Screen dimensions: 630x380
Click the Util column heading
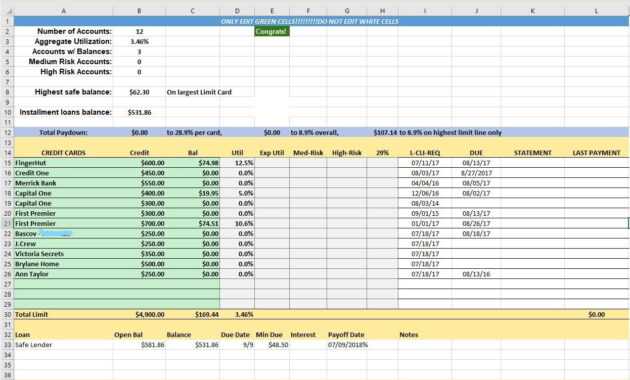pyautogui.click(x=237, y=153)
